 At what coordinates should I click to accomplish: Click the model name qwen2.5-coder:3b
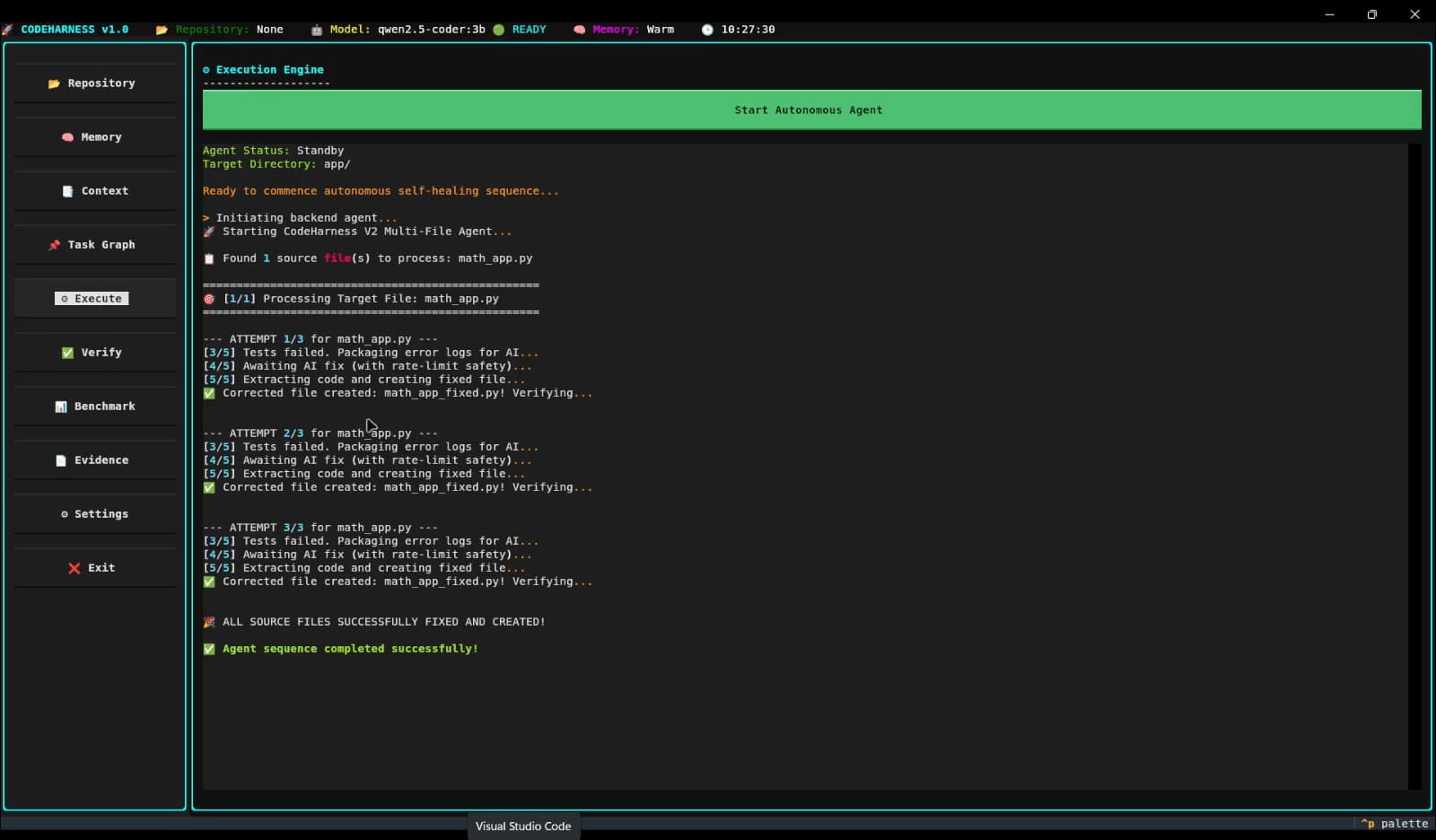point(432,30)
